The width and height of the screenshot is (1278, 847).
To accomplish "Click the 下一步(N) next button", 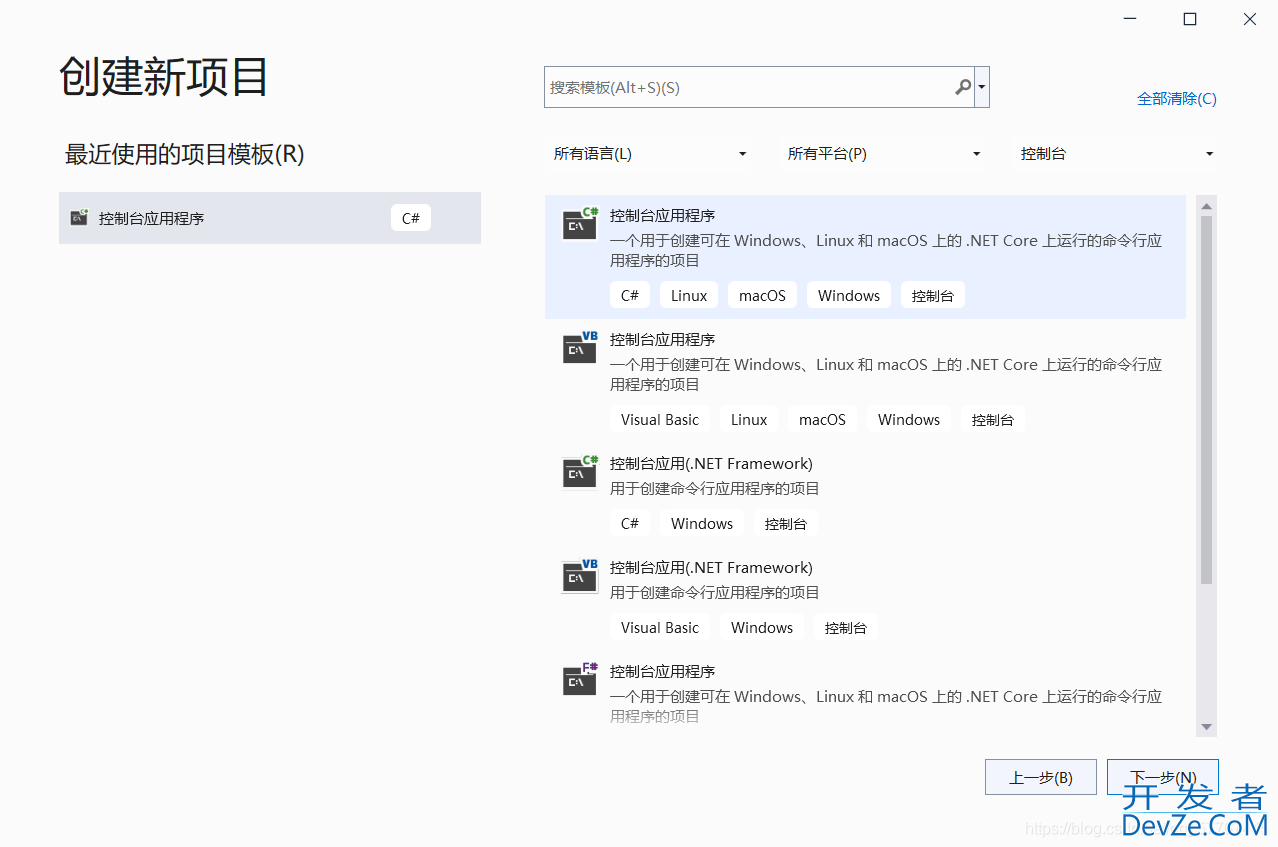I will click(x=1163, y=777).
